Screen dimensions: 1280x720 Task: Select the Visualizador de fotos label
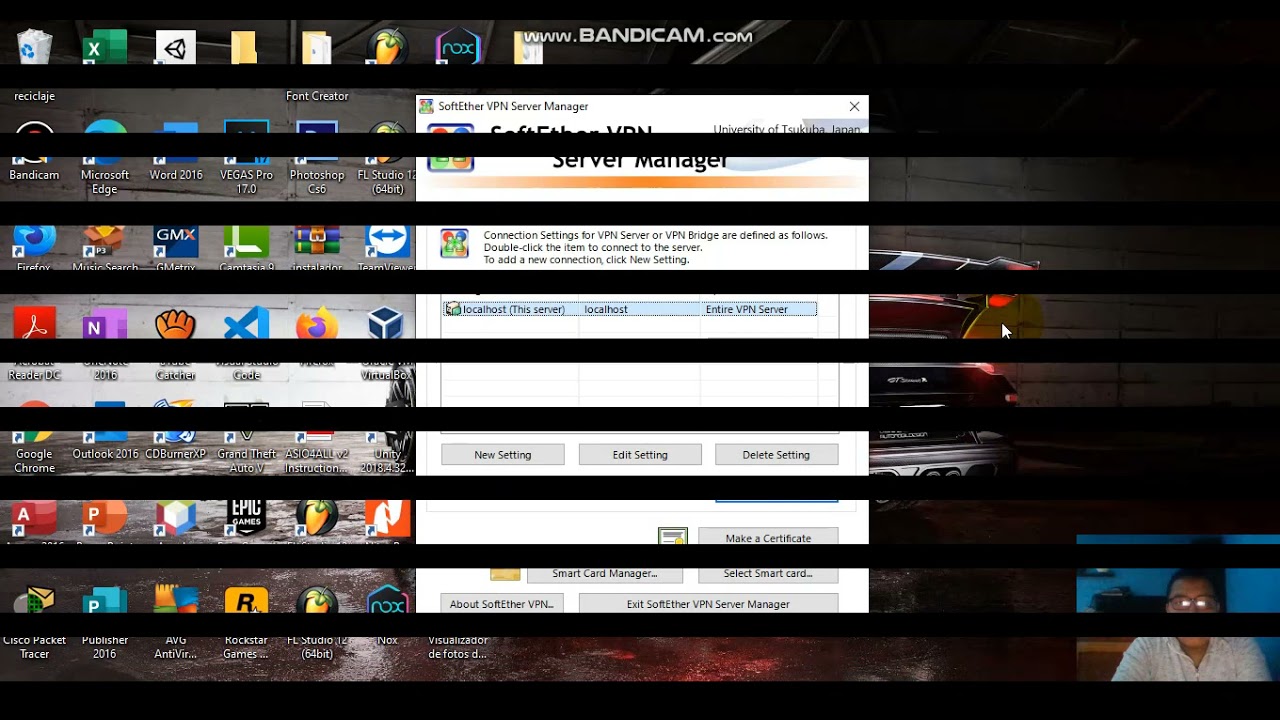(x=457, y=647)
